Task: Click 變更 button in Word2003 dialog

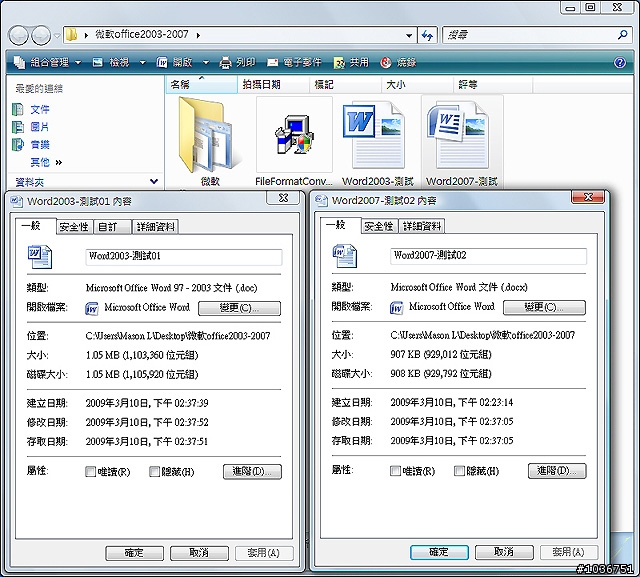Action: (239, 308)
